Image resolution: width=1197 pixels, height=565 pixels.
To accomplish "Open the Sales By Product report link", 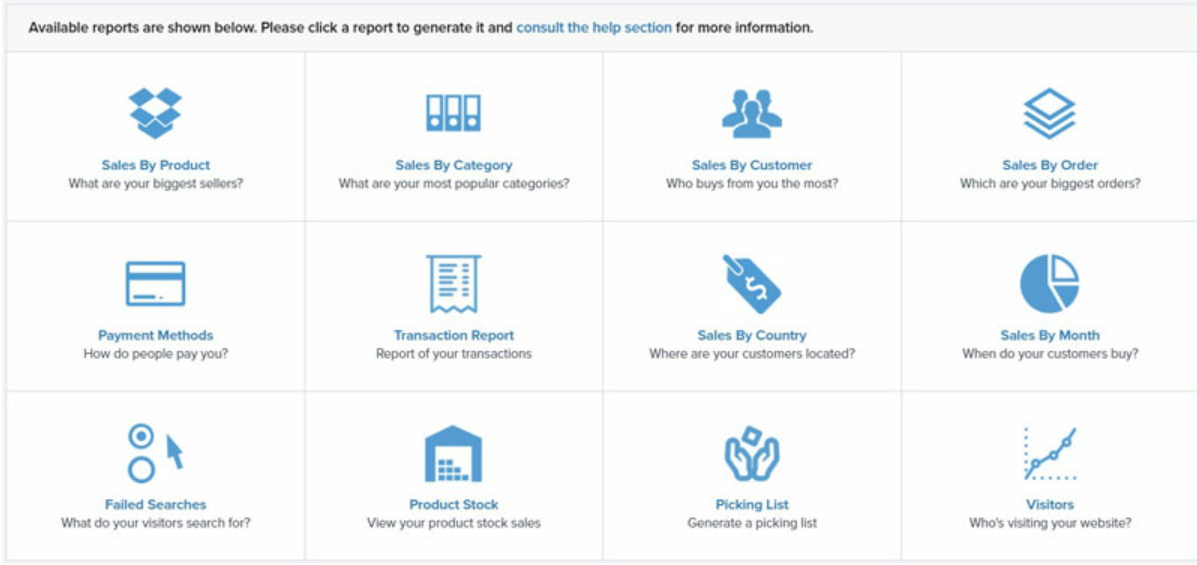I will (156, 165).
